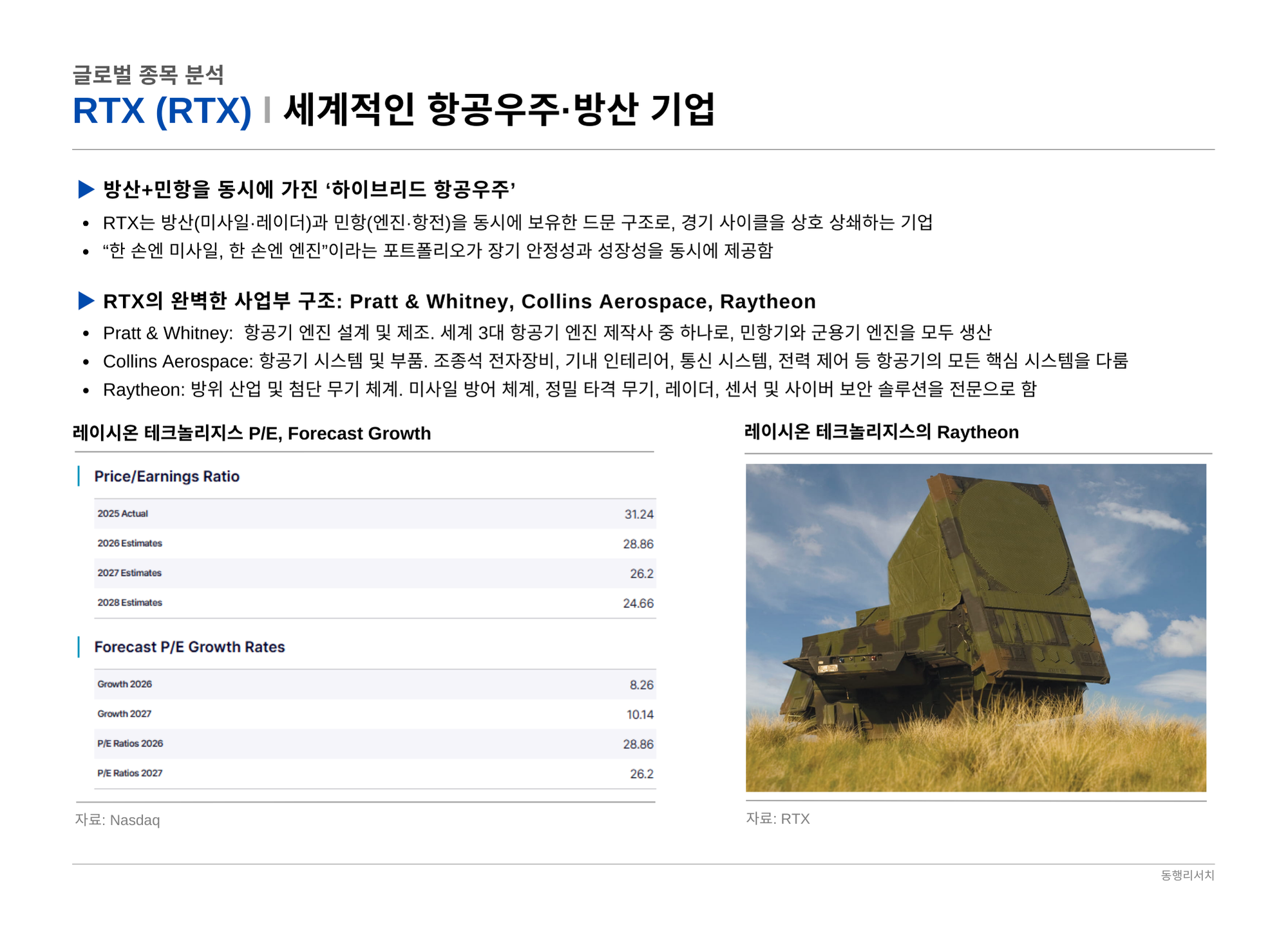Select the 2026 Estimates table row
The width and height of the screenshot is (1288, 926).
click(375, 543)
